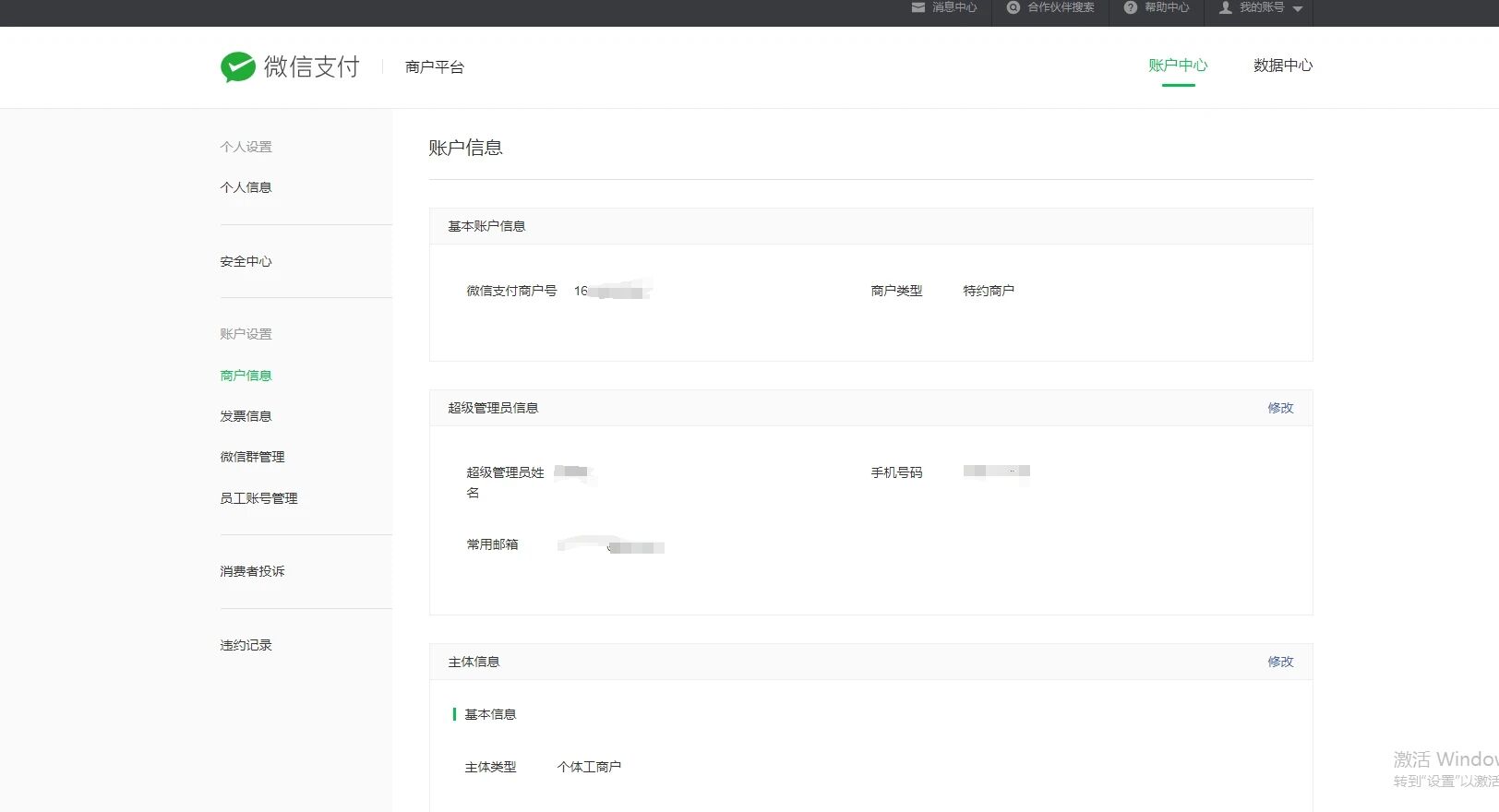The width and height of the screenshot is (1499, 812).
Task: Click the partner search icon beside 合作伙伴搜索
Action: 1013,7
